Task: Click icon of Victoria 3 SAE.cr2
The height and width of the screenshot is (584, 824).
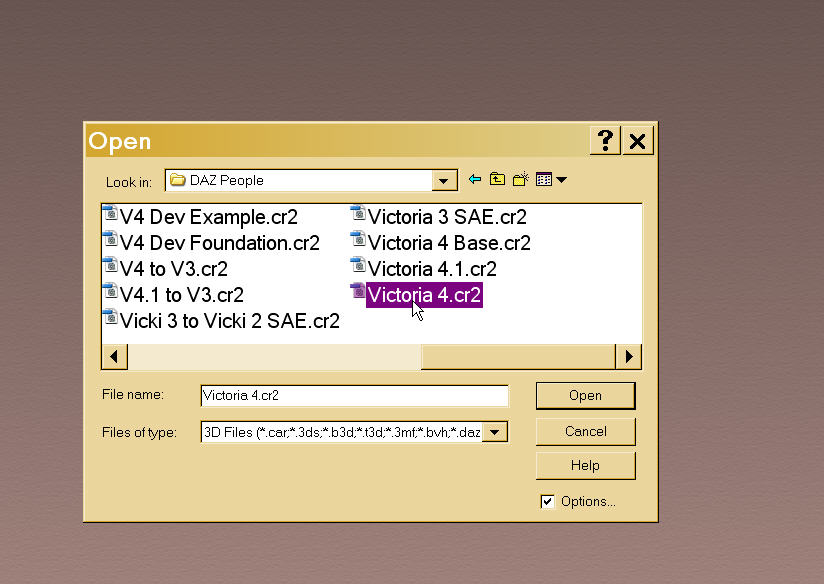Action: coord(358,214)
